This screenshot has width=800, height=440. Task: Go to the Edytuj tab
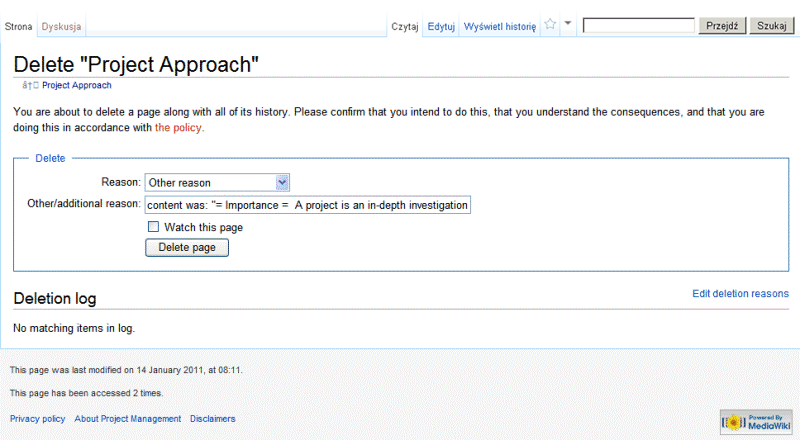tap(441, 26)
